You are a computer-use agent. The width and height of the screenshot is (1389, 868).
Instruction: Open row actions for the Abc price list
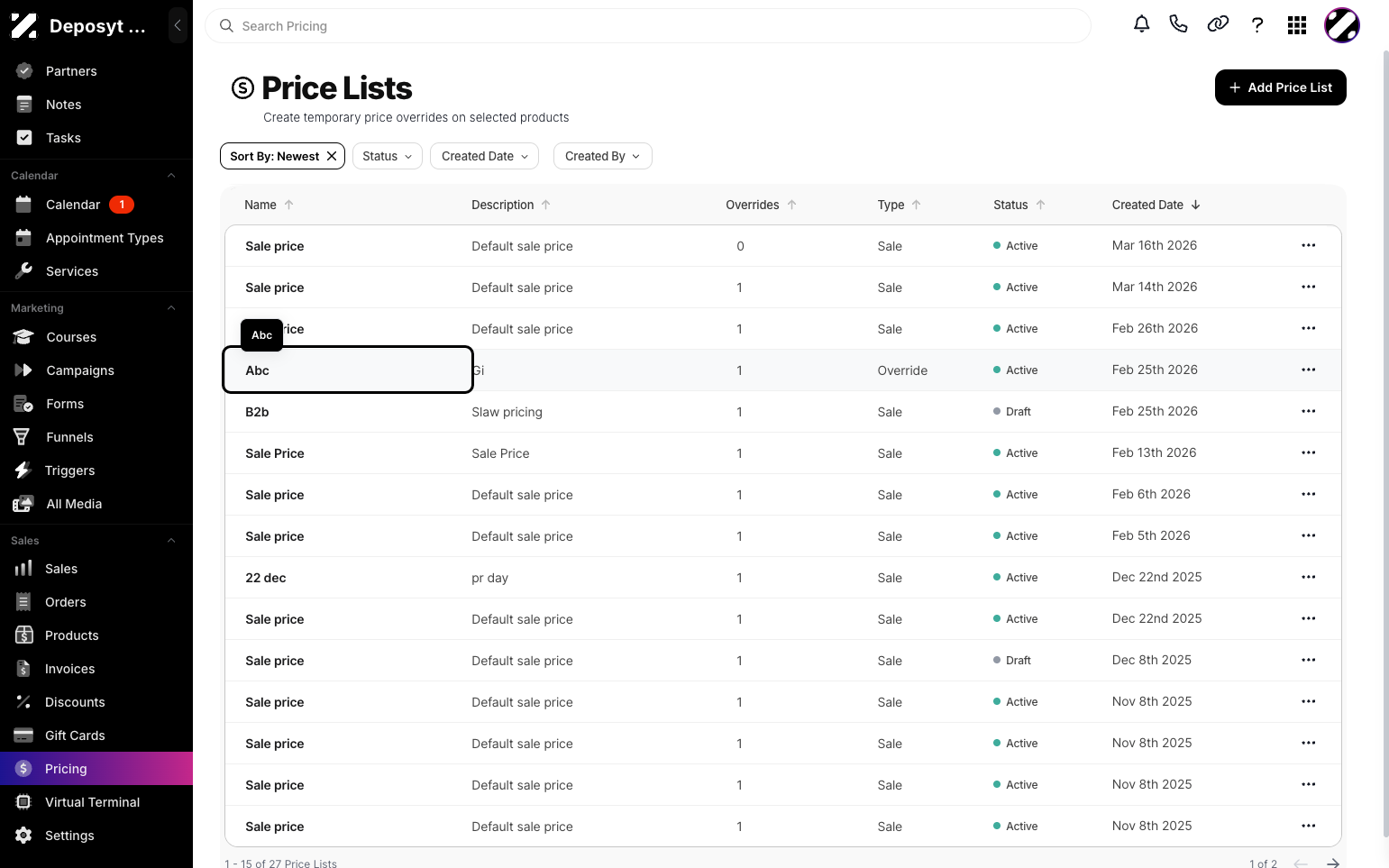click(x=1309, y=370)
